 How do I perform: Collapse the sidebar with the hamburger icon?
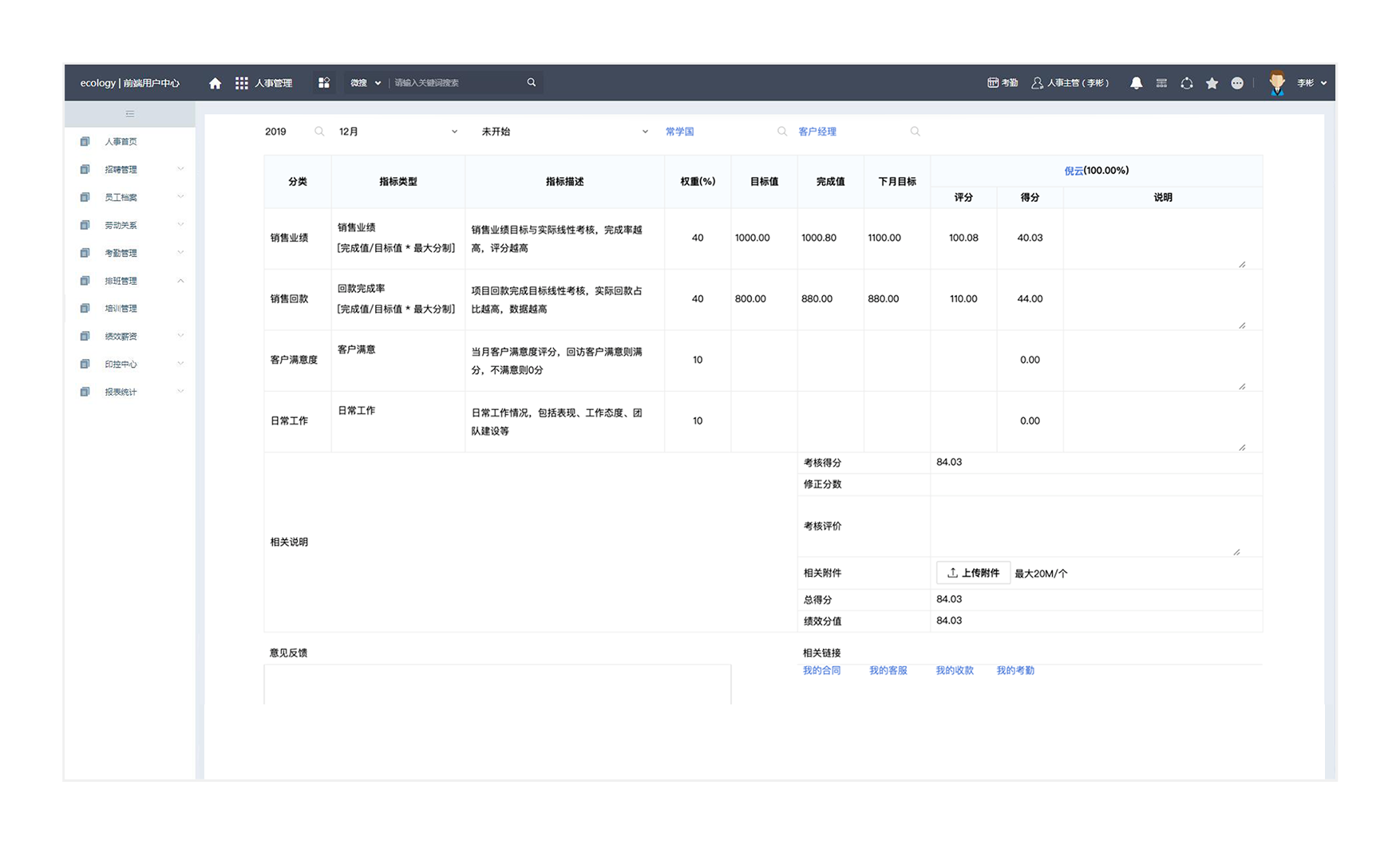[x=130, y=114]
